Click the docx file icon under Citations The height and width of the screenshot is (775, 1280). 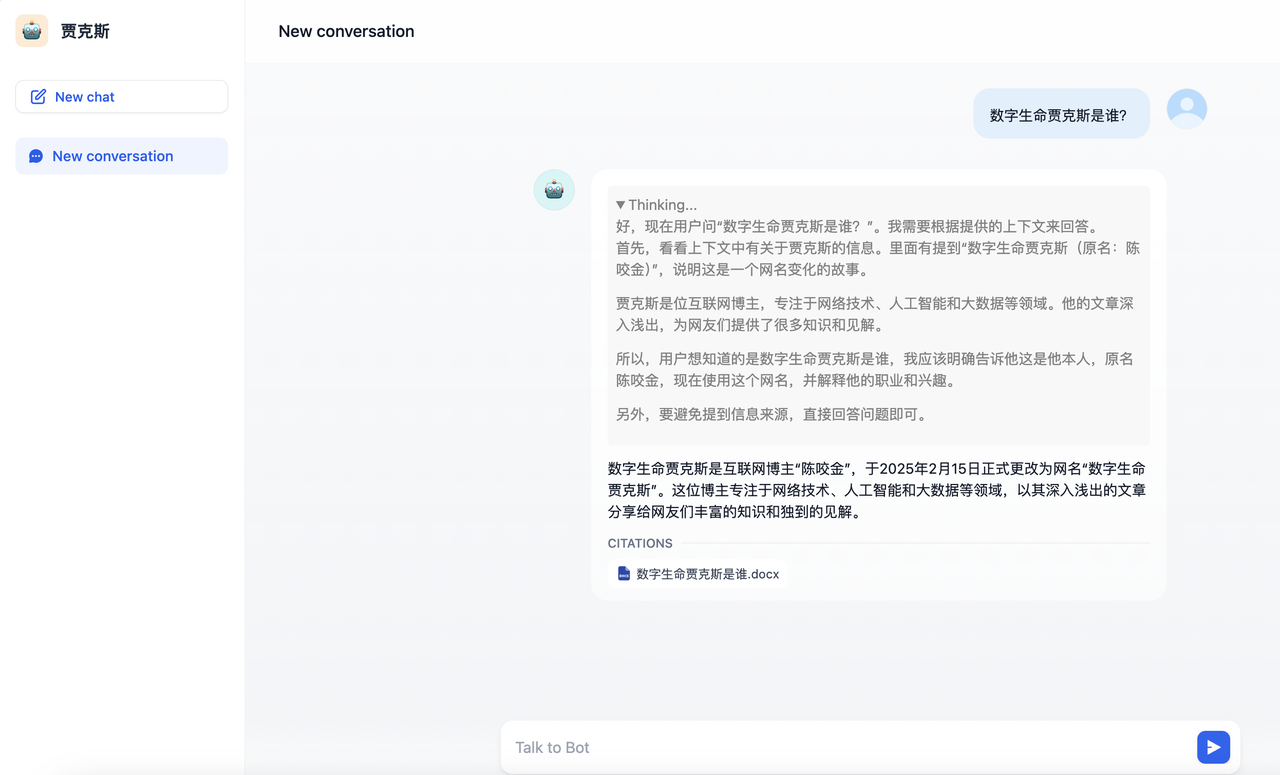[x=624, y=574]
